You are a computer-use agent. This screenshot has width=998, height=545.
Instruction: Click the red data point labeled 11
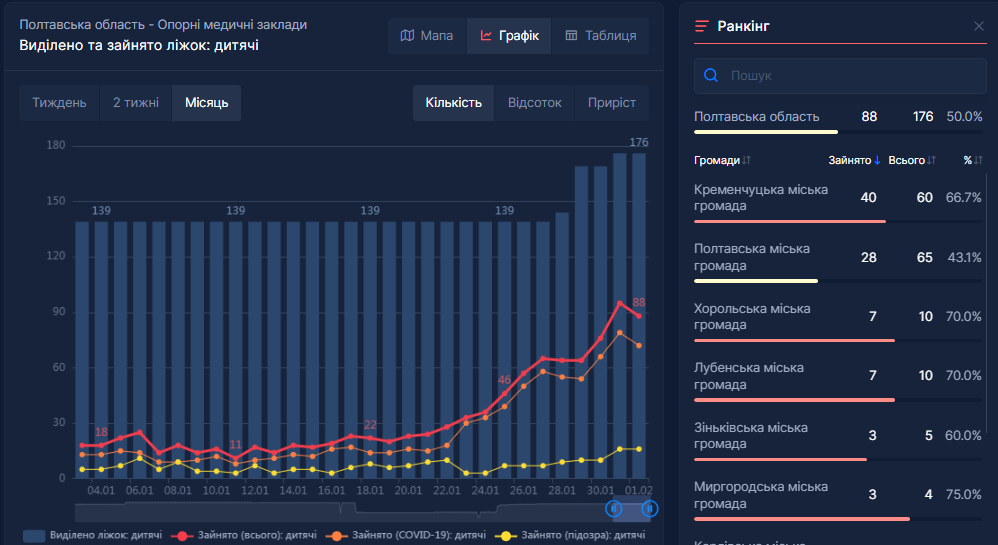coord(235,458)
